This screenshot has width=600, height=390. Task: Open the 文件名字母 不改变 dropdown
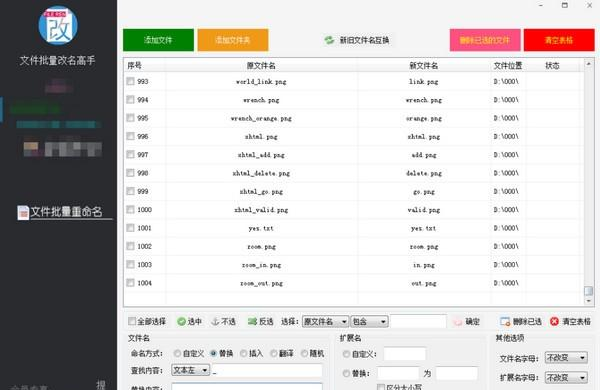point(566,358)
